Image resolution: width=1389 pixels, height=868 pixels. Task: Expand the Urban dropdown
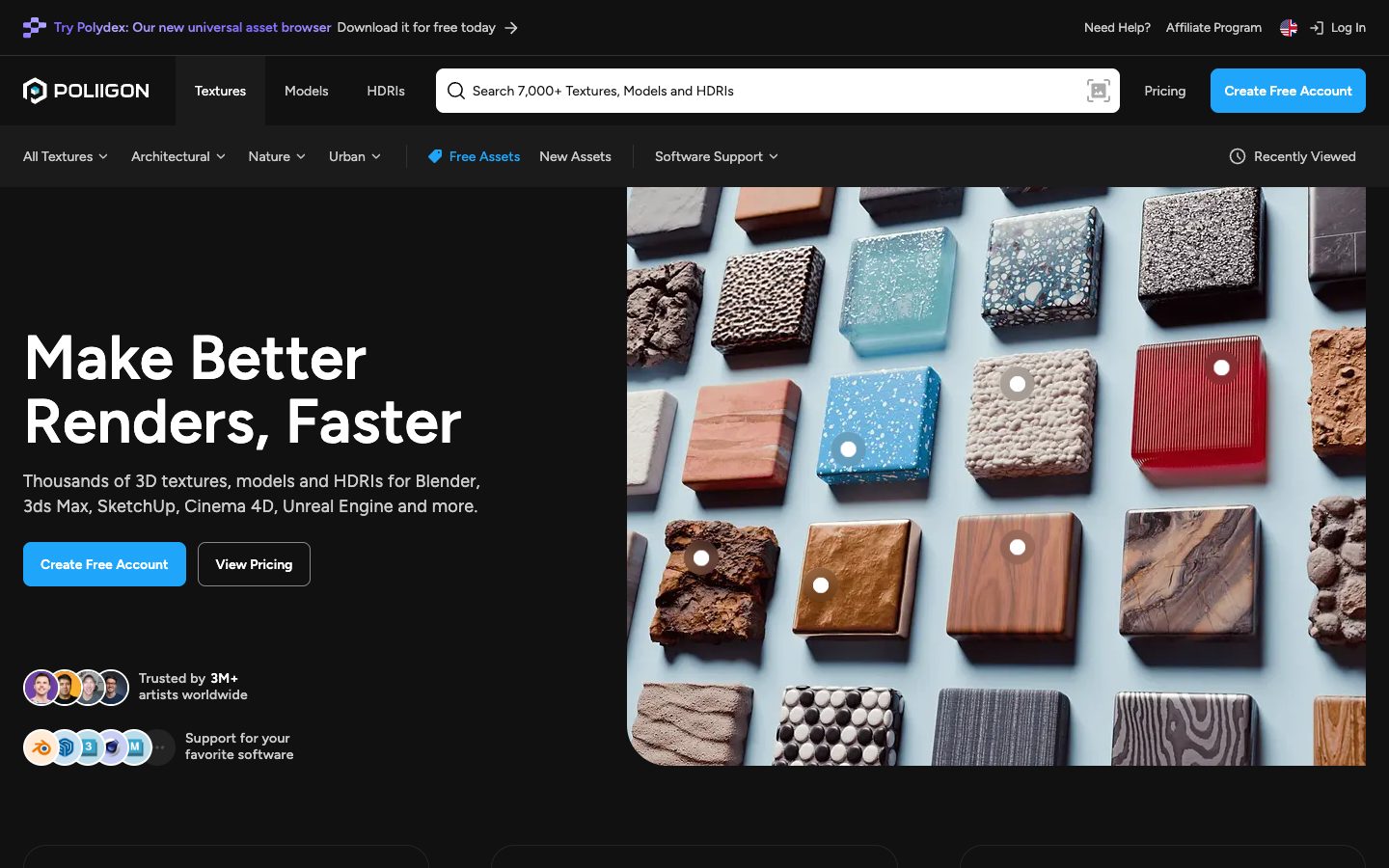point(355,156)
